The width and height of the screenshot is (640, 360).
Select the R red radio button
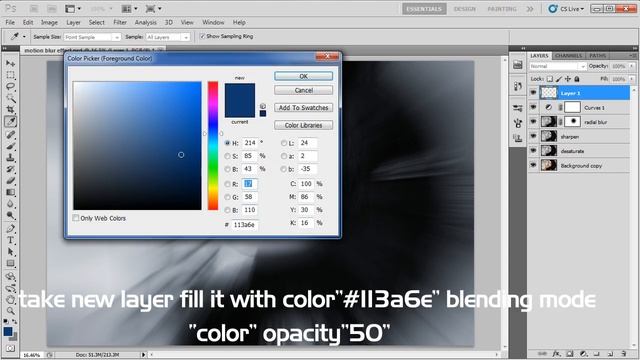point(227,184)
